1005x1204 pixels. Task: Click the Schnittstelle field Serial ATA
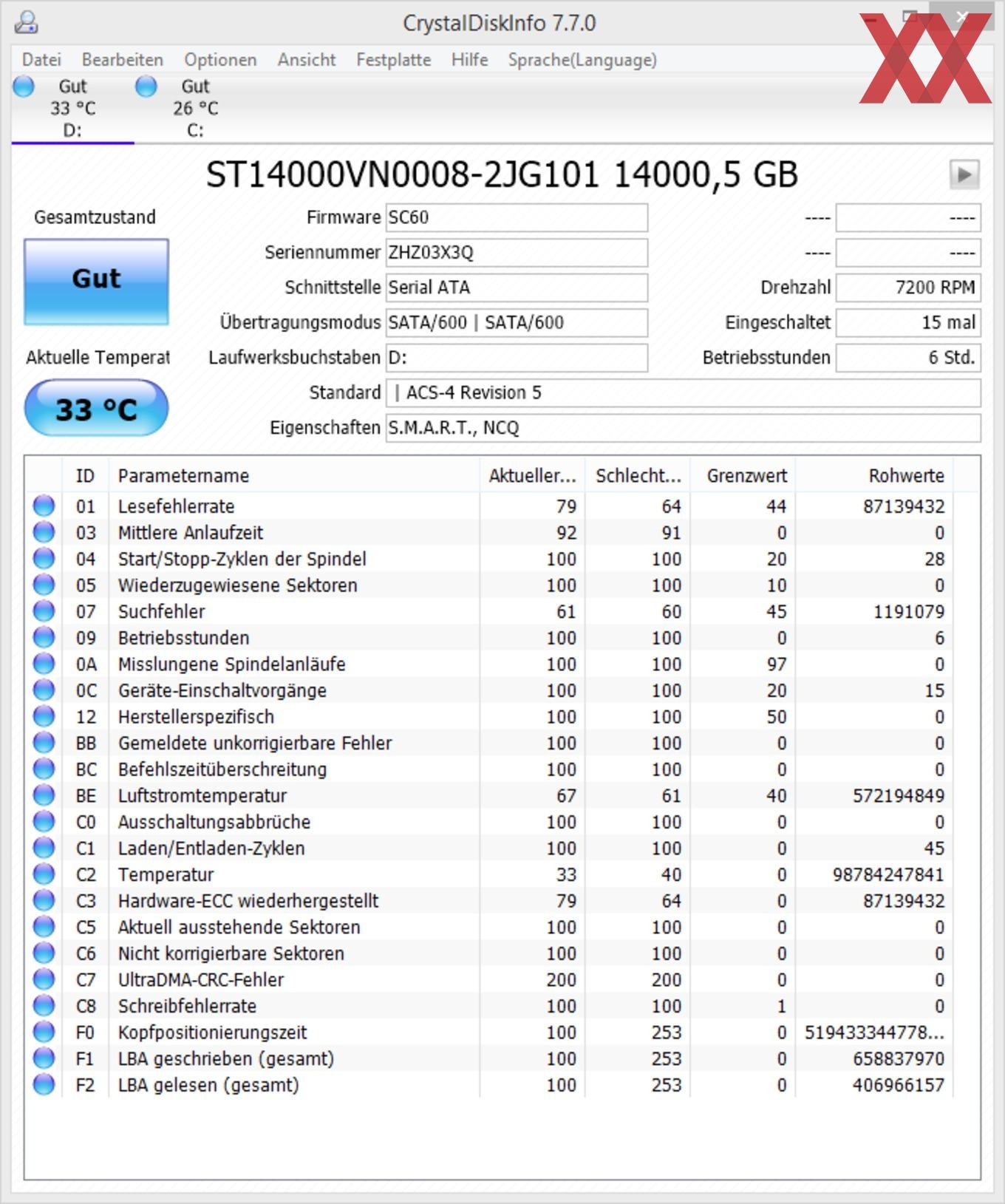517,287
